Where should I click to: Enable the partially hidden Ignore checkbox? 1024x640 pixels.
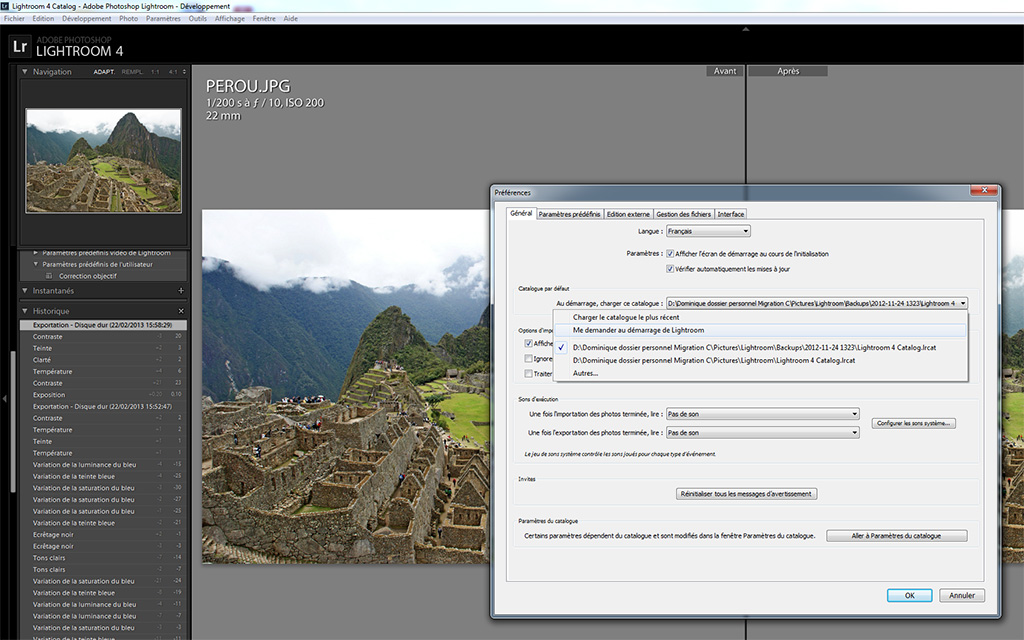pos(528,359)
